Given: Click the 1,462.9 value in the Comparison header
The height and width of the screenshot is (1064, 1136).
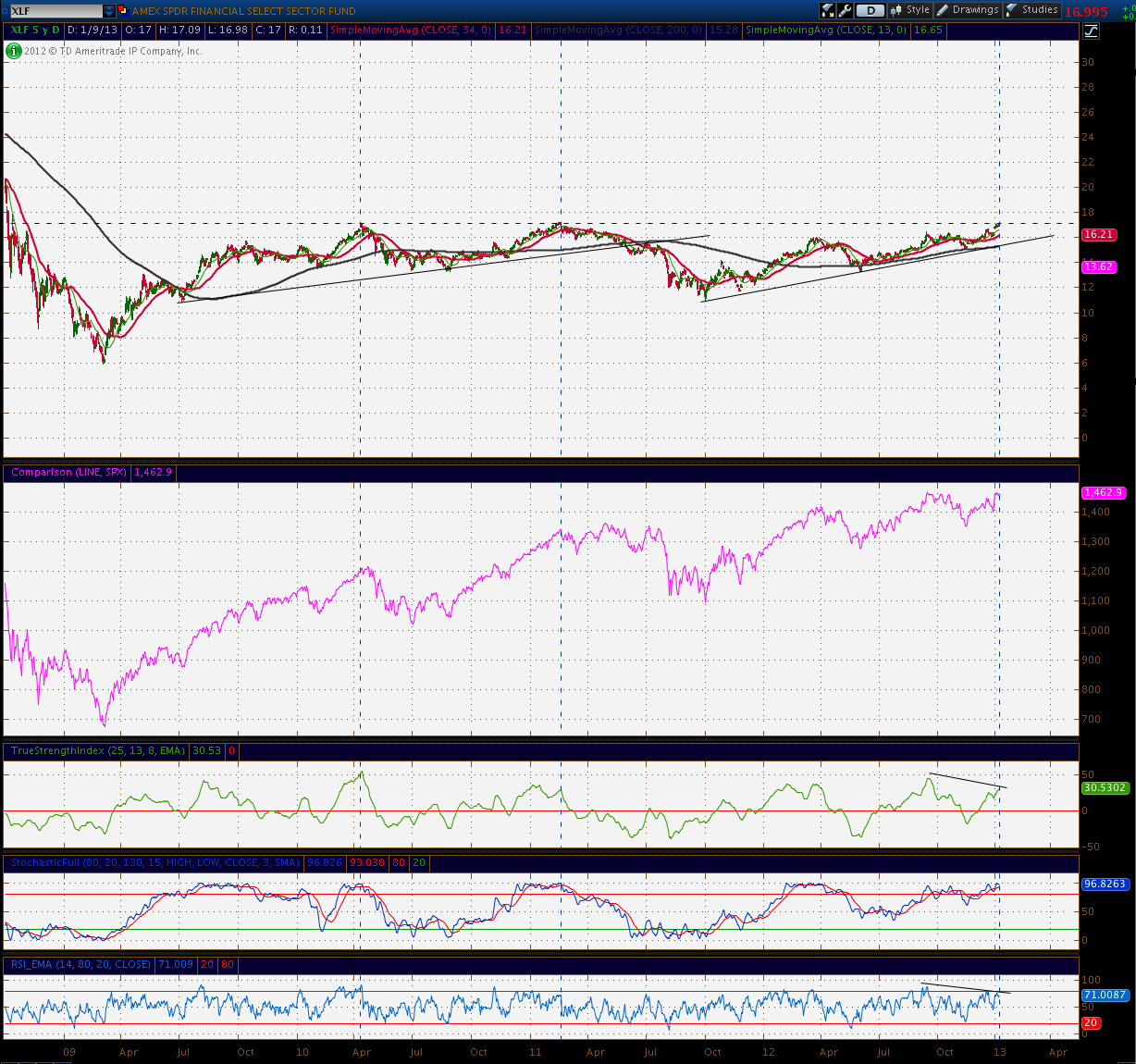Looking at the screenshot, I should click(x=153, y=472).
